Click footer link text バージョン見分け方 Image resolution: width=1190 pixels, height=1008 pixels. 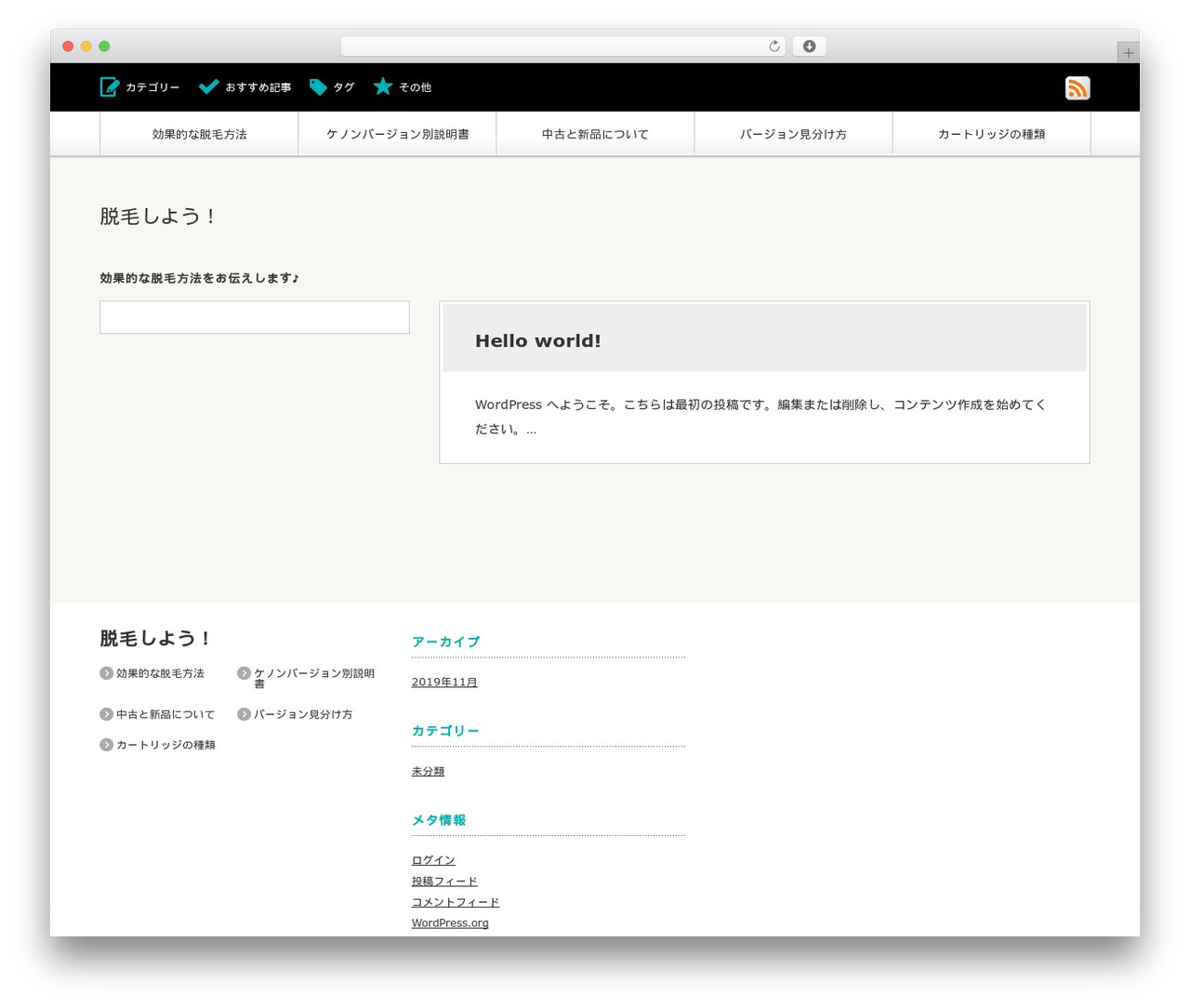coord(303,714)
